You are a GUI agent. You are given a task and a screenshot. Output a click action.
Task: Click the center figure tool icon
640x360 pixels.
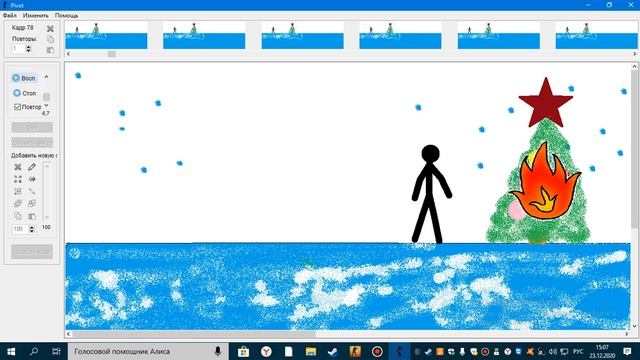pyautogui.click(x=18, y=179)
